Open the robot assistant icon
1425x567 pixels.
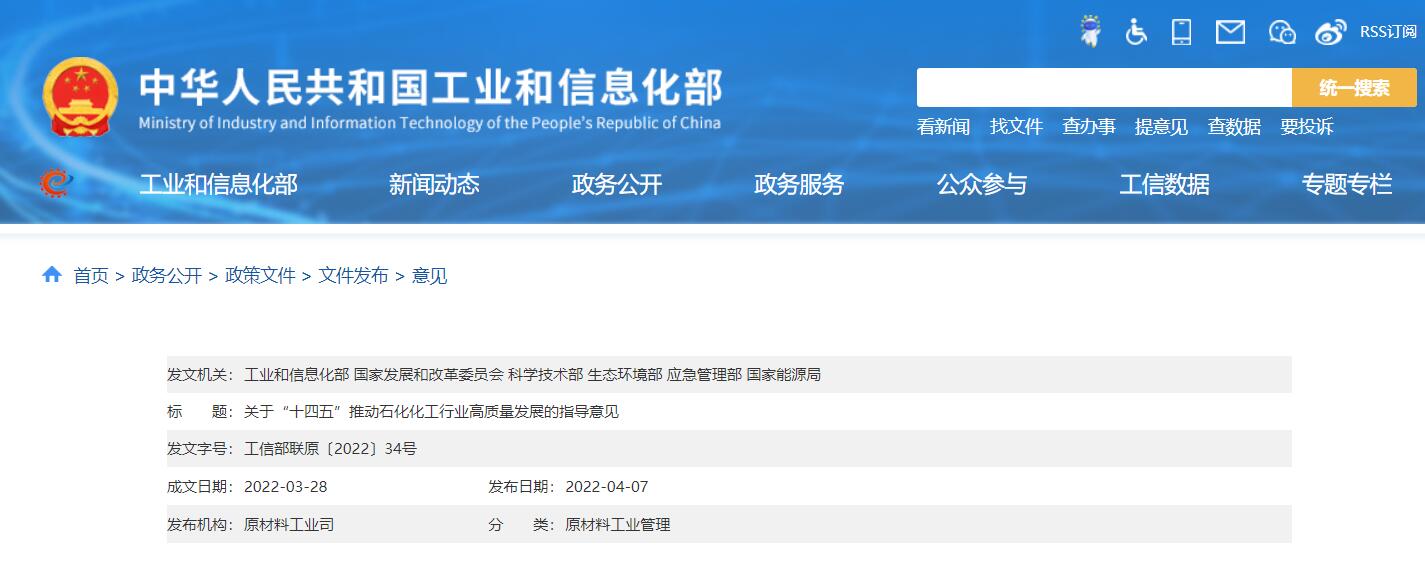(x=1090, y=31)
